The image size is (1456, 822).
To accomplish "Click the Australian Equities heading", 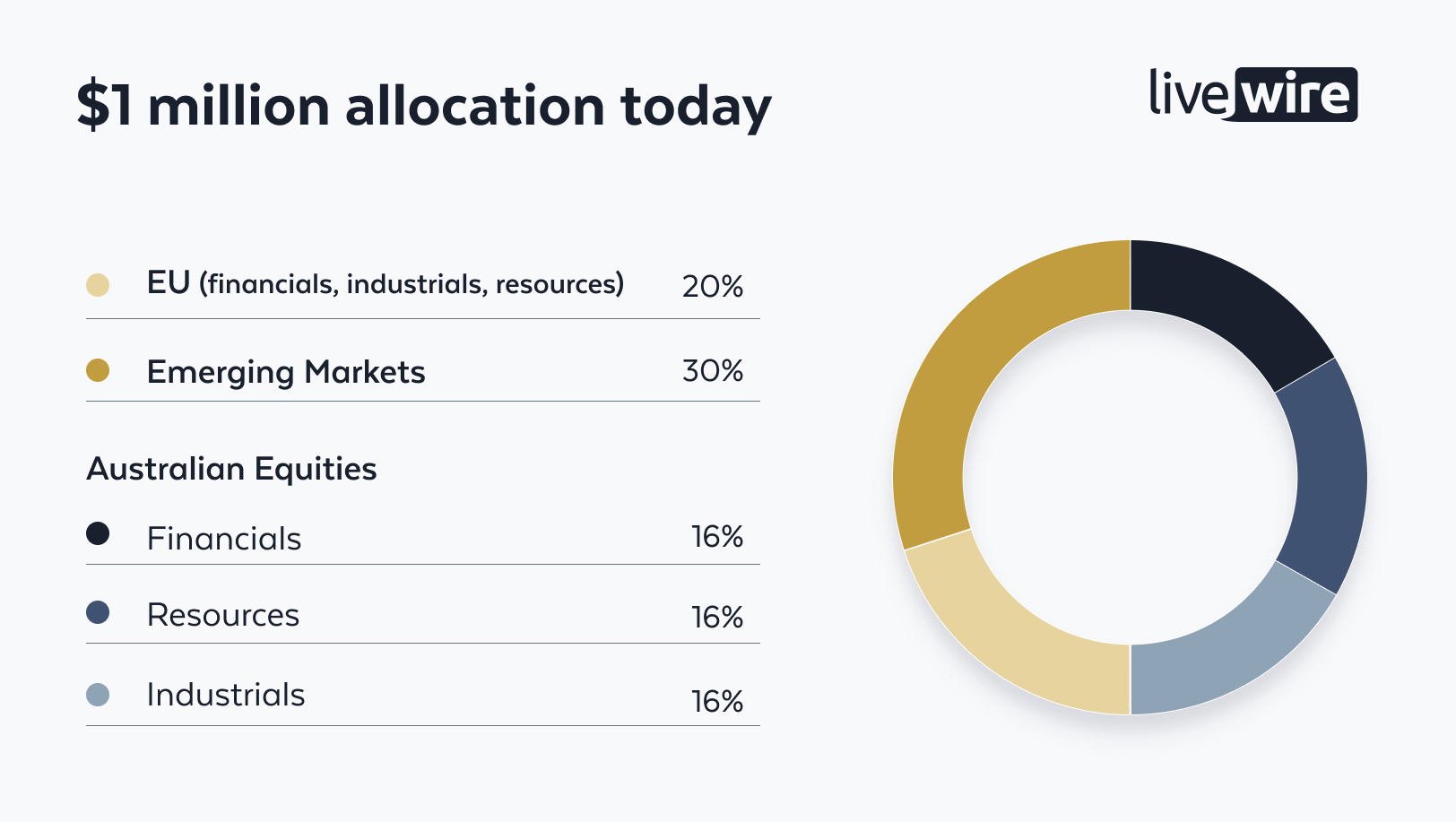I will [231, 469].
